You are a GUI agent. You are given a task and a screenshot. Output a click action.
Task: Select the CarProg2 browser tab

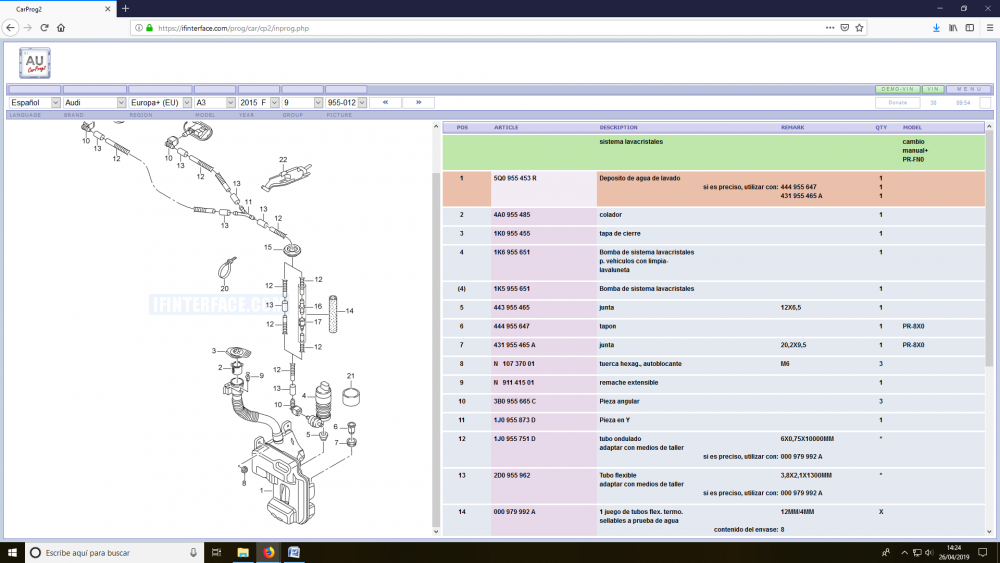coord(57,9)
